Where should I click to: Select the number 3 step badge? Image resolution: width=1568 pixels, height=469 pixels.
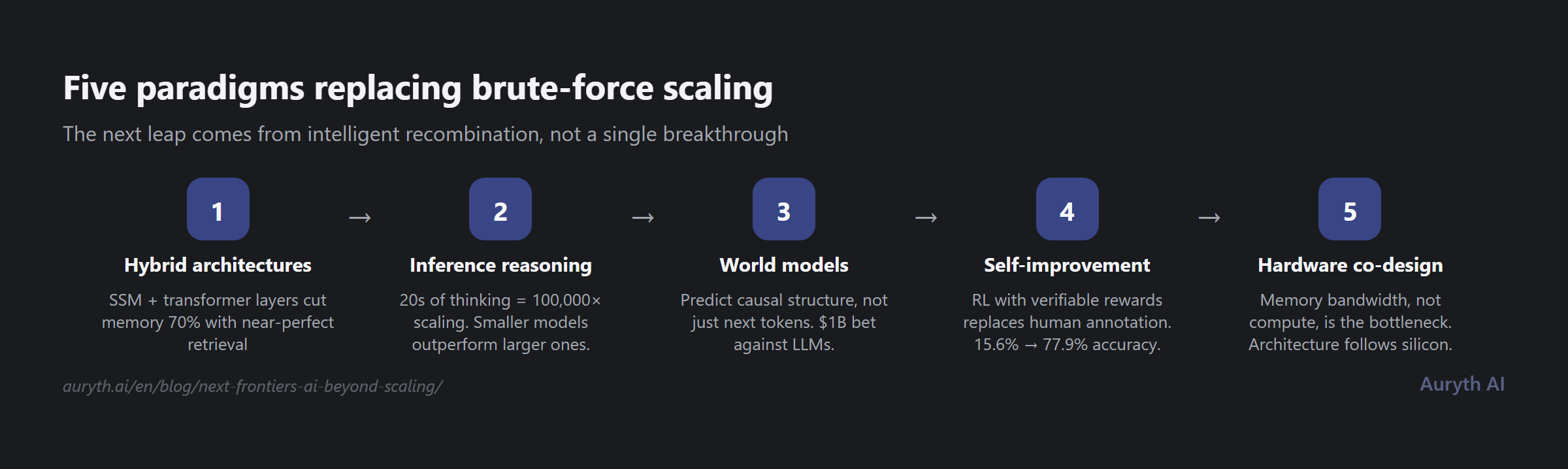tap(783, 209)
